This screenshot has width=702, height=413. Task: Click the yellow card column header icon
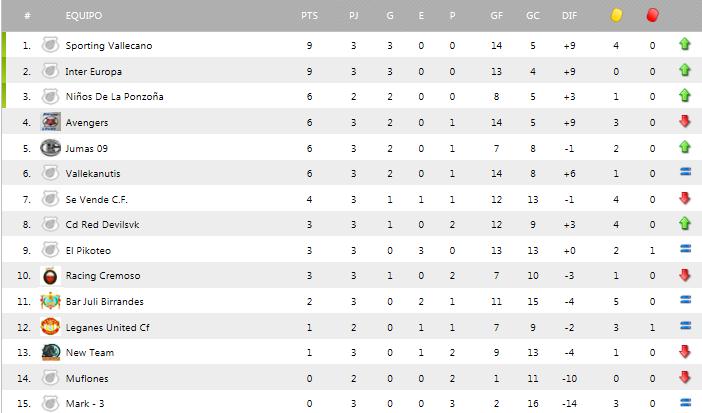[x=617, y=16]
